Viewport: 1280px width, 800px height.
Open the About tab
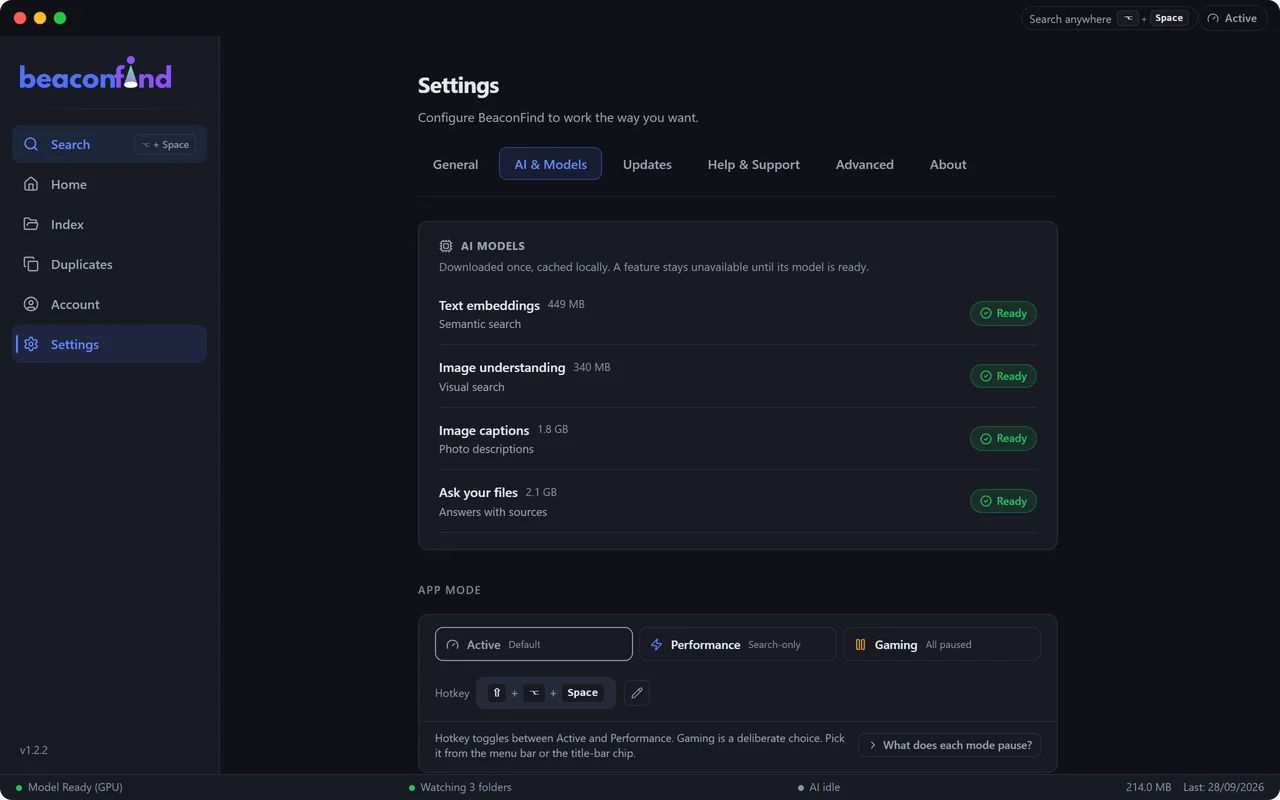[948, 164]
